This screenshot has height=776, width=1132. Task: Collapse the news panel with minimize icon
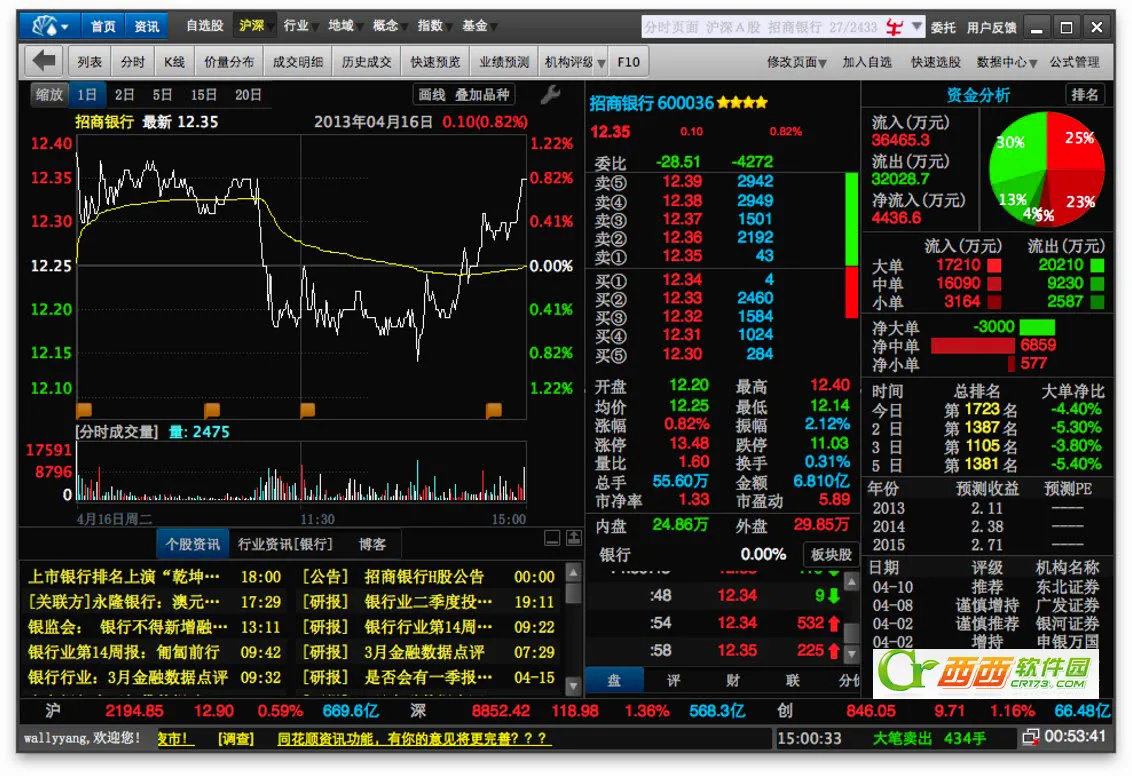click(552, 538)
